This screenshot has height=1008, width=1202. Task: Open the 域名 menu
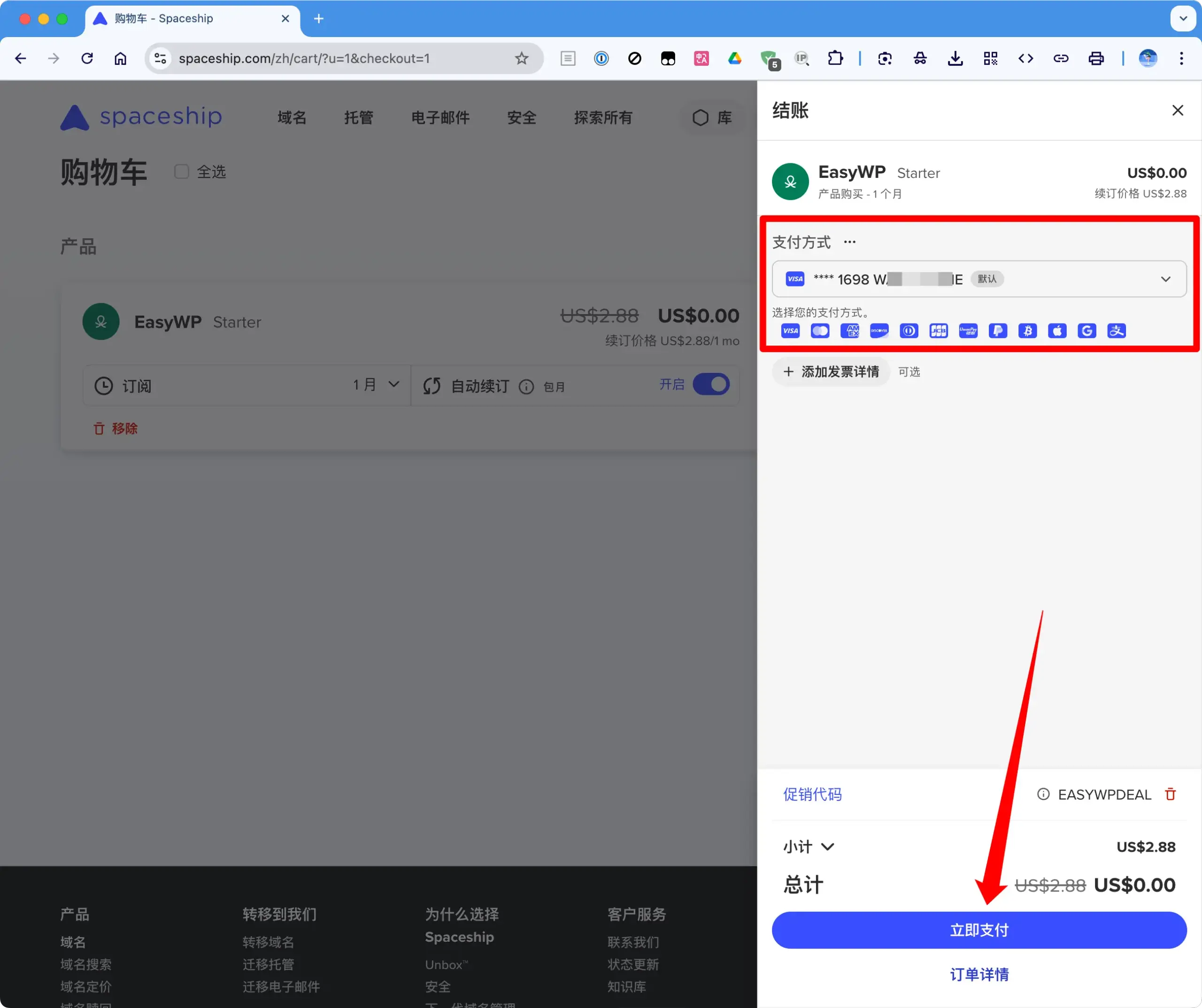click(x=293, y=118)
